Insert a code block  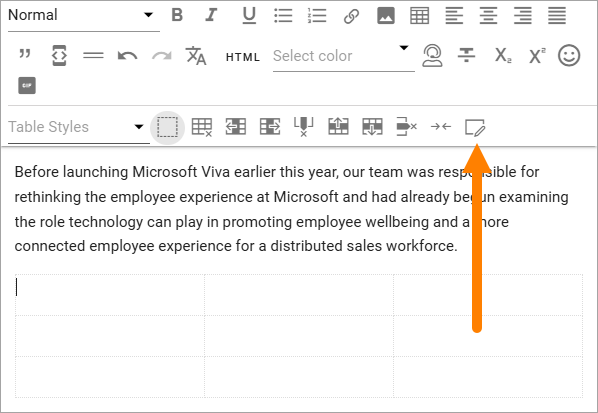click(x=59, y=55)
